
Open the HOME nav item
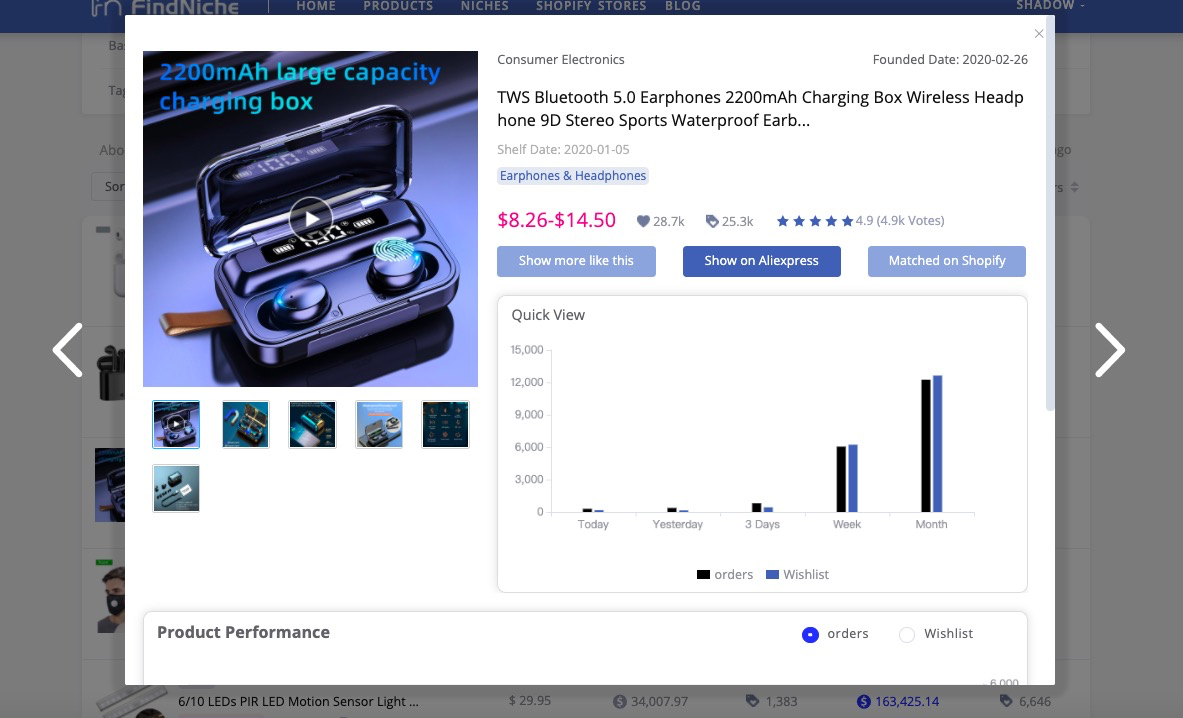pos(316,6)
